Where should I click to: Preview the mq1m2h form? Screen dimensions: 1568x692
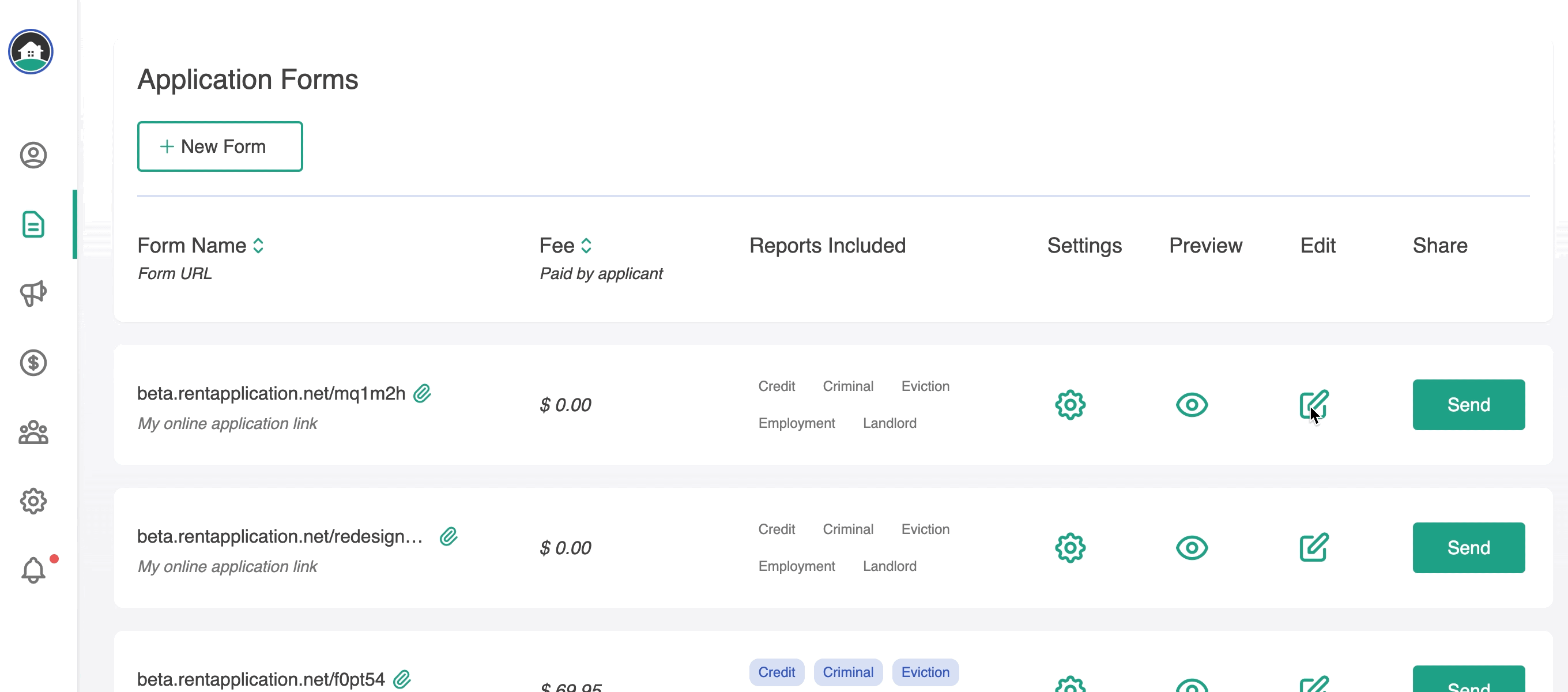pyautogui.click(x=1192, y=405)
